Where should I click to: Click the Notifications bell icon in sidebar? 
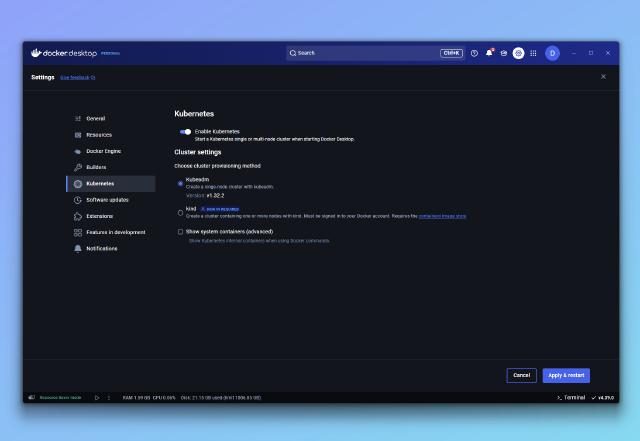(x=78, y=249)
